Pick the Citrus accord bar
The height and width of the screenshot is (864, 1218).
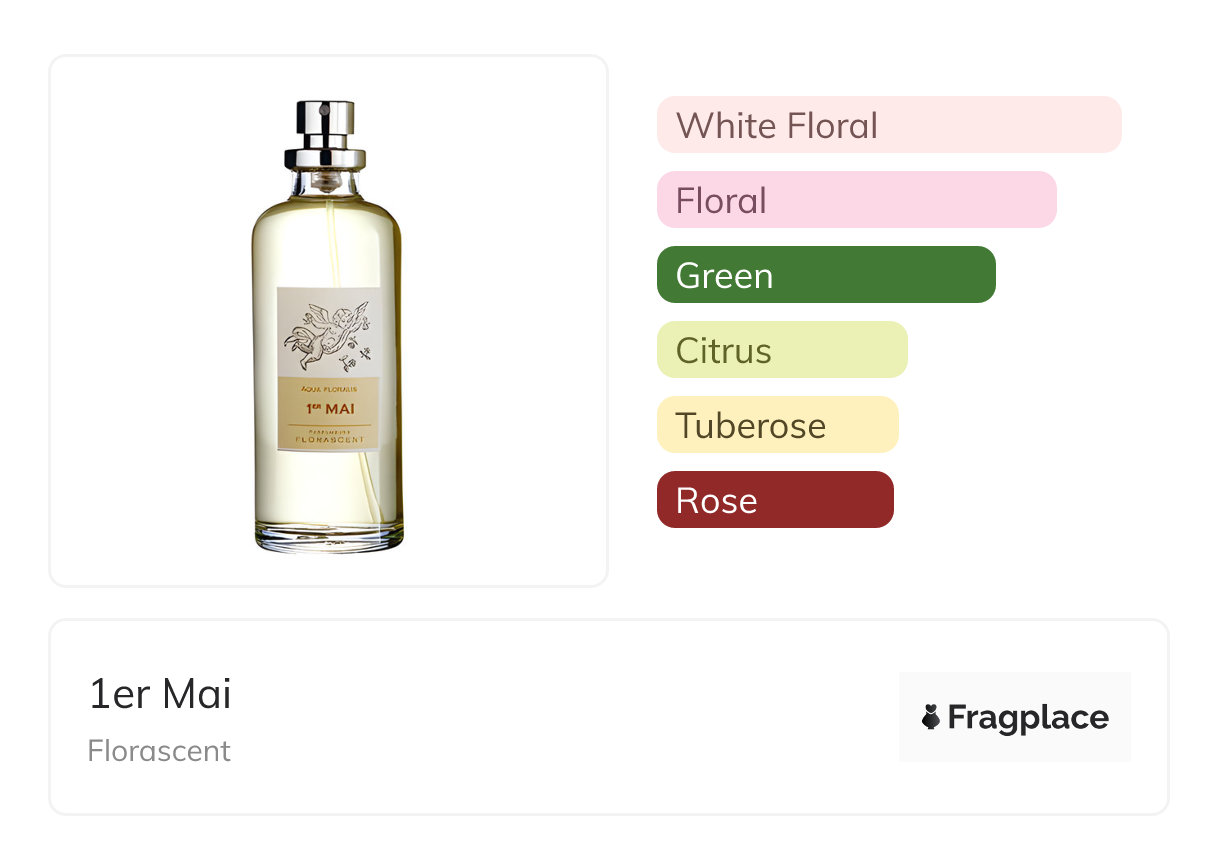pos(781,350)
